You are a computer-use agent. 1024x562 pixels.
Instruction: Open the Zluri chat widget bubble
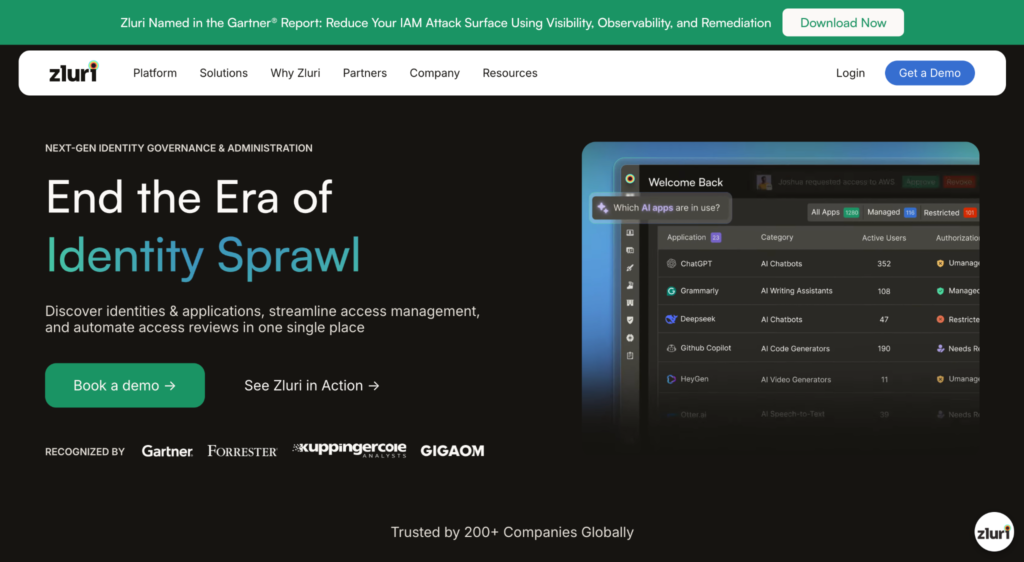click(993, 532)
